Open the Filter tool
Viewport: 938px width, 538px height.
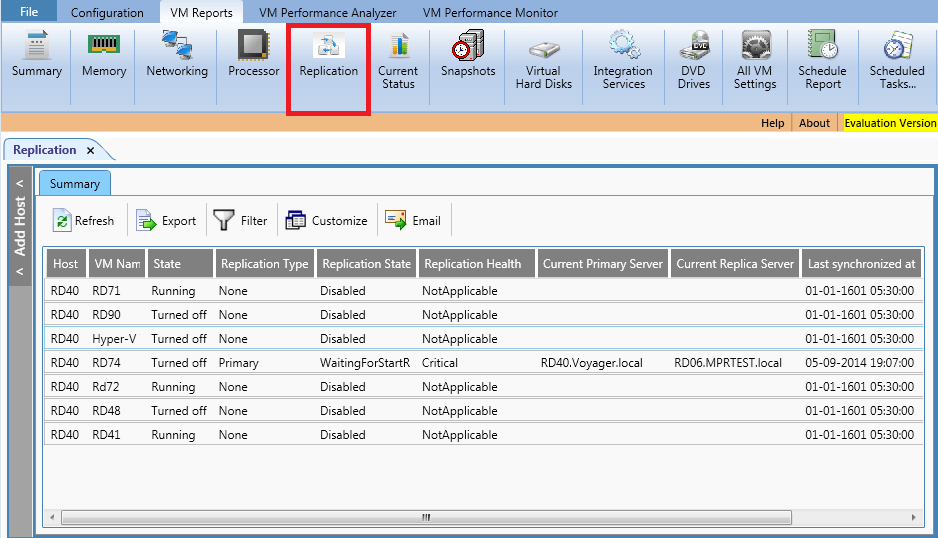[x=241, y=221]
